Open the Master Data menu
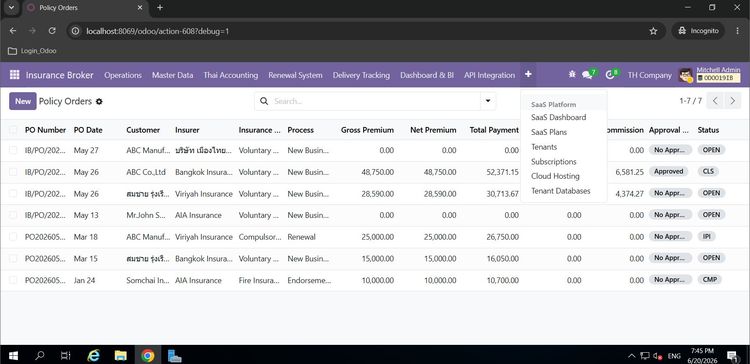Screen dimensions: 750x364 173,75
